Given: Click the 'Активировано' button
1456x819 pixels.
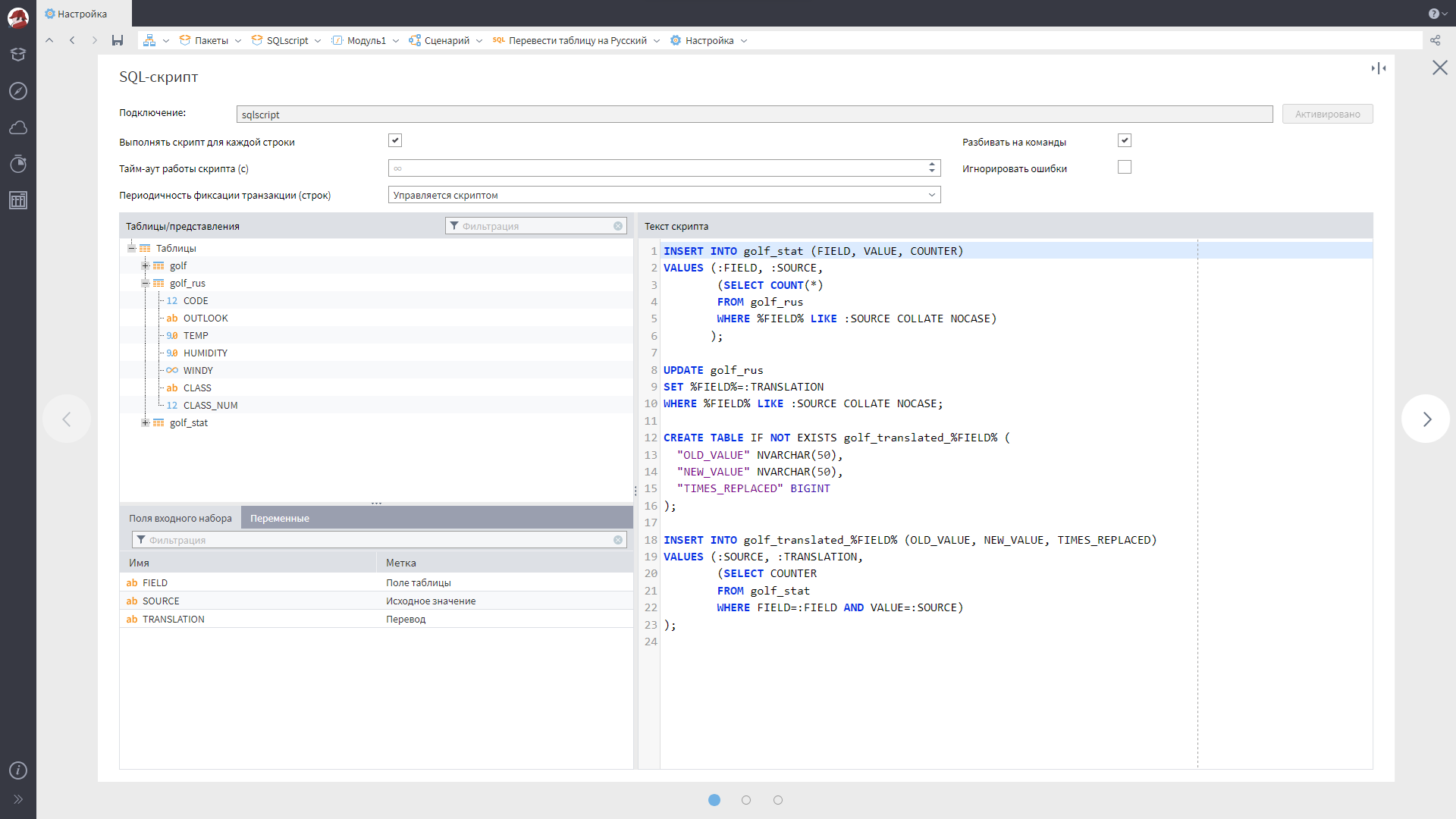Looking at the screenshot, I should tap(1327, 114).
